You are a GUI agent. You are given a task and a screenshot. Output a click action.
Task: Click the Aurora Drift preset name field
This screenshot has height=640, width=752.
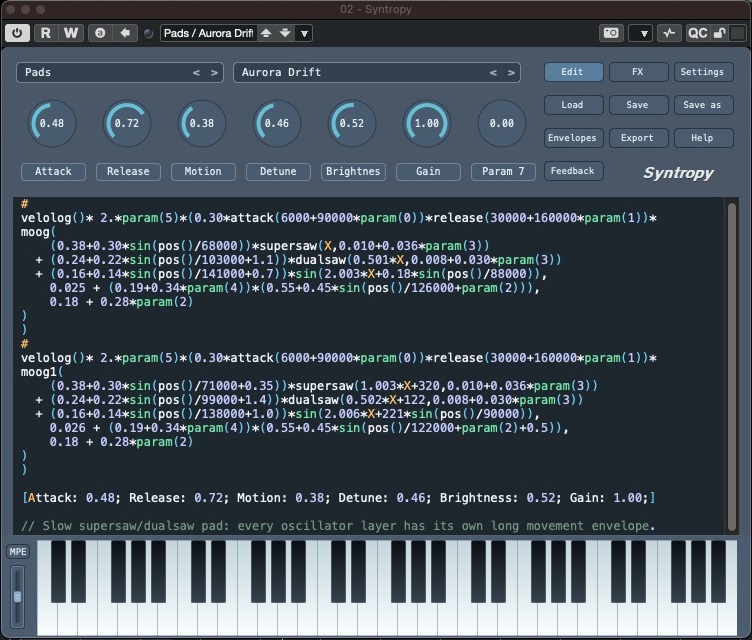[x=376, y=72]
